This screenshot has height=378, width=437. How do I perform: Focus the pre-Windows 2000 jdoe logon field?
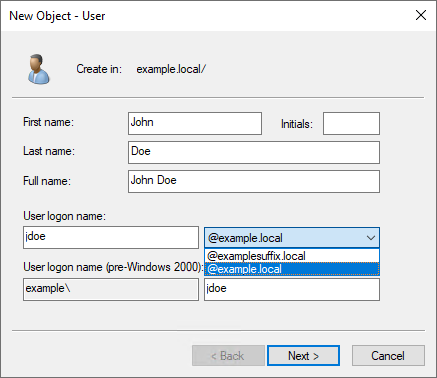(x=292, y=289)
